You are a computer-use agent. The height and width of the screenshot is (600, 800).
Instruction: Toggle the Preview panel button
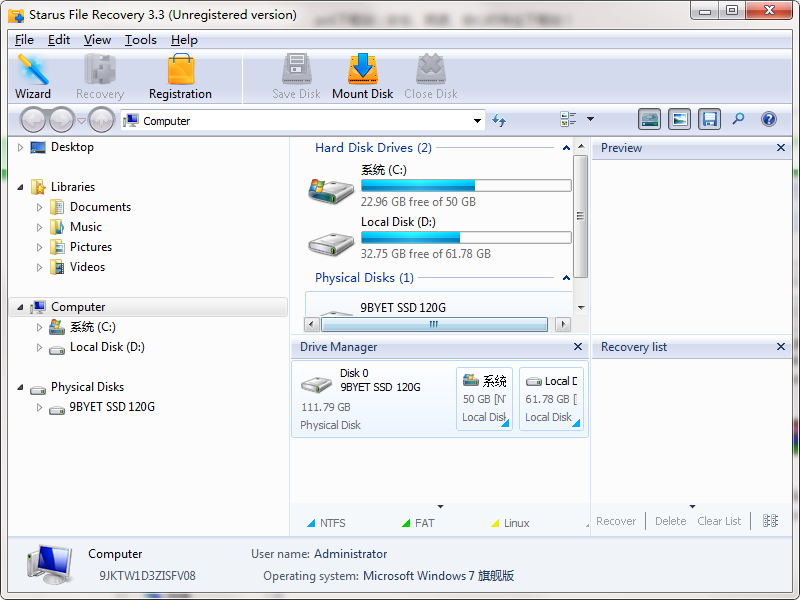[x=679, y=119]
